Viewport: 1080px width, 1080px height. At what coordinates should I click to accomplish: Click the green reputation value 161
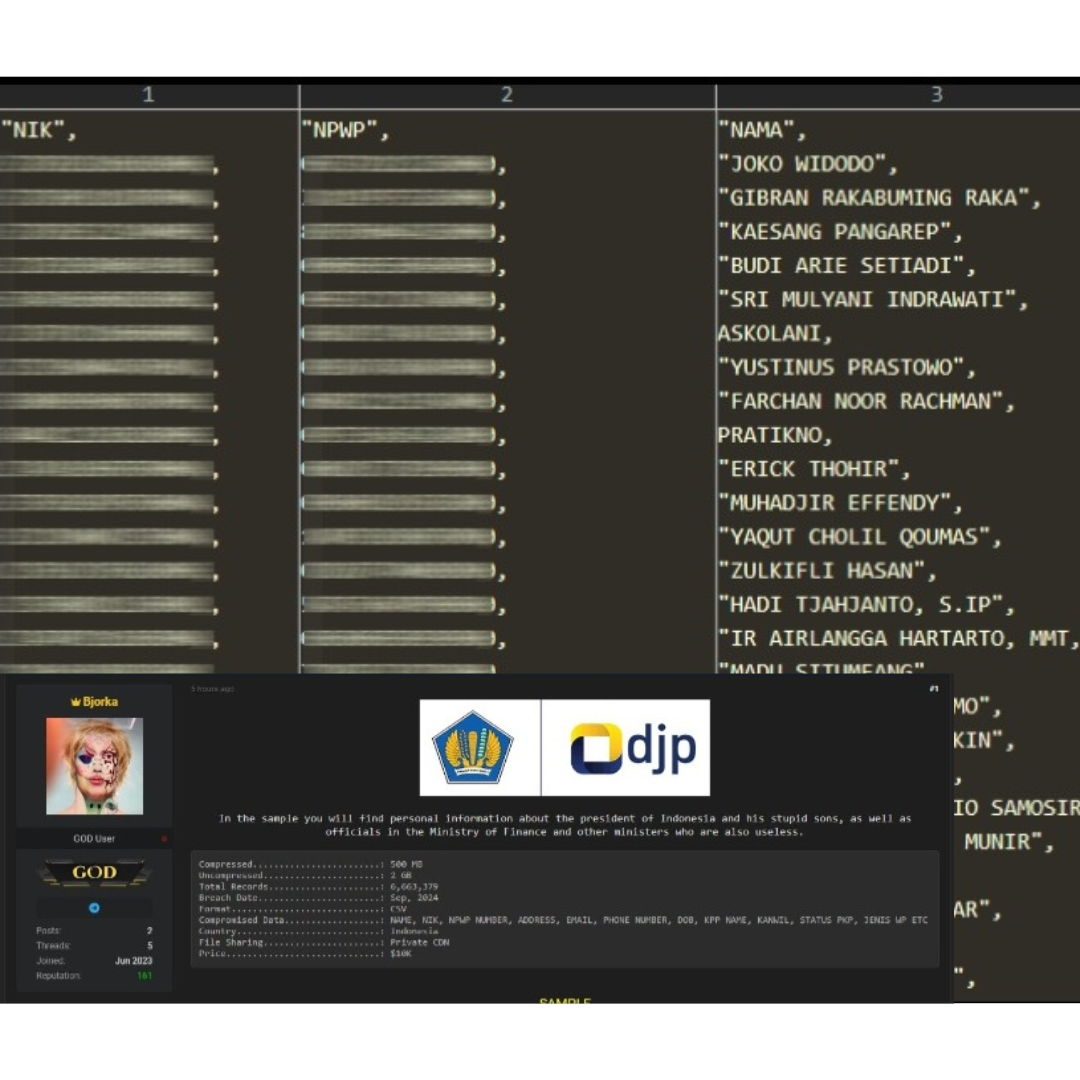[145, 975]
